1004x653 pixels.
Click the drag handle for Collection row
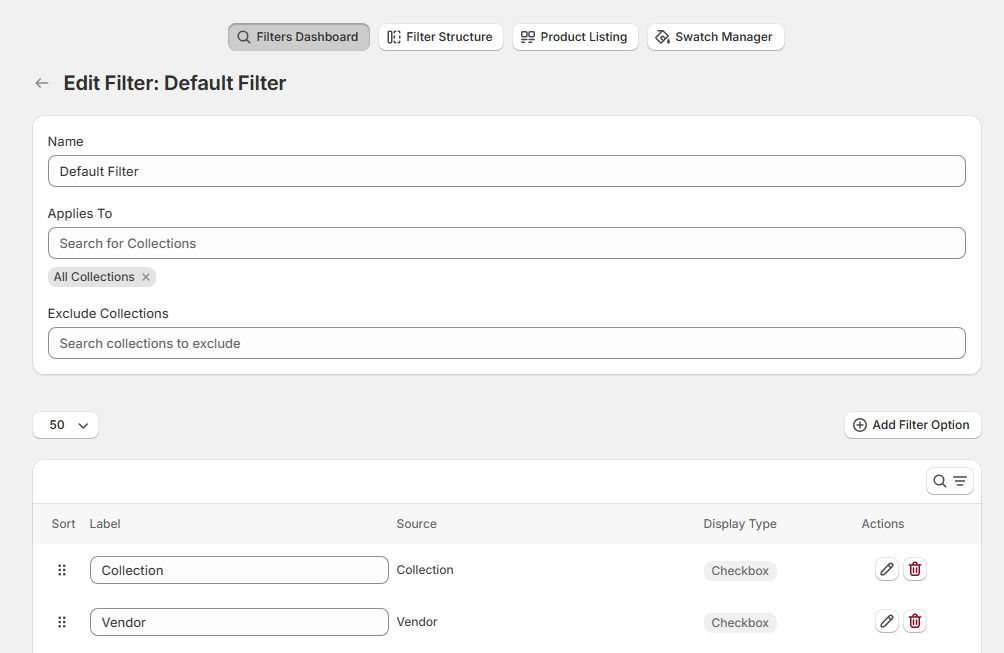(62, 570)
